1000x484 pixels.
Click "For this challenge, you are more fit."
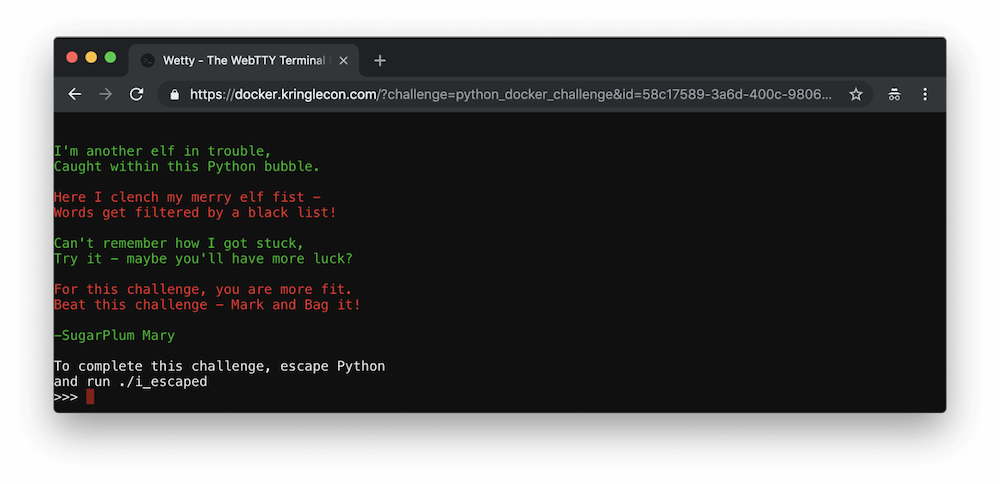pos(203,290)
